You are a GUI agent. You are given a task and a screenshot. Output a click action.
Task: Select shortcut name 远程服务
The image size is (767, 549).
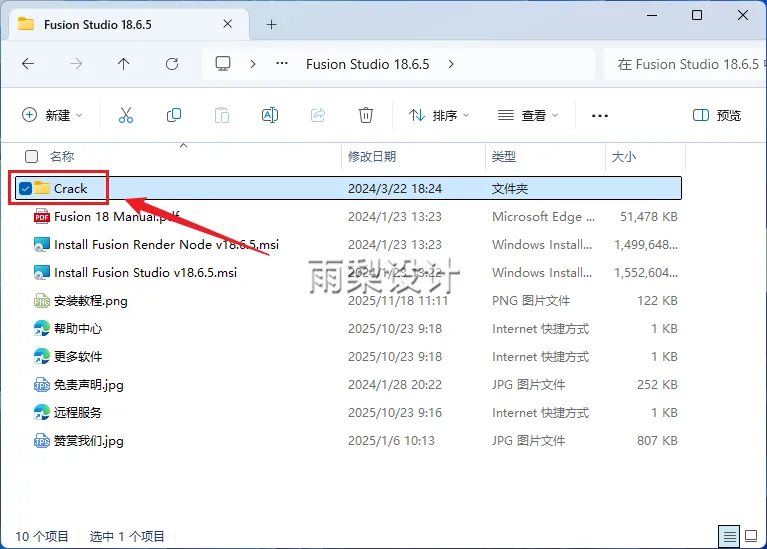pyautogui.click(x=78, y=412)
